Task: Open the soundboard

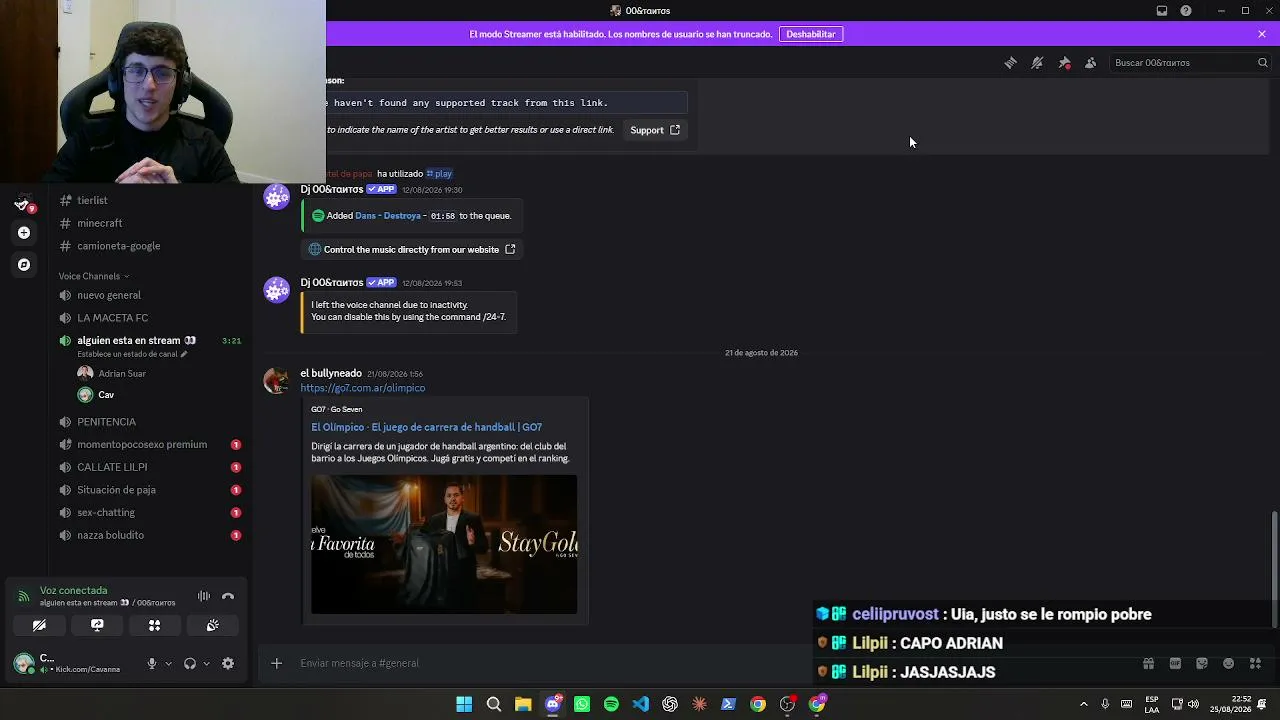Action: coord(213,626)
